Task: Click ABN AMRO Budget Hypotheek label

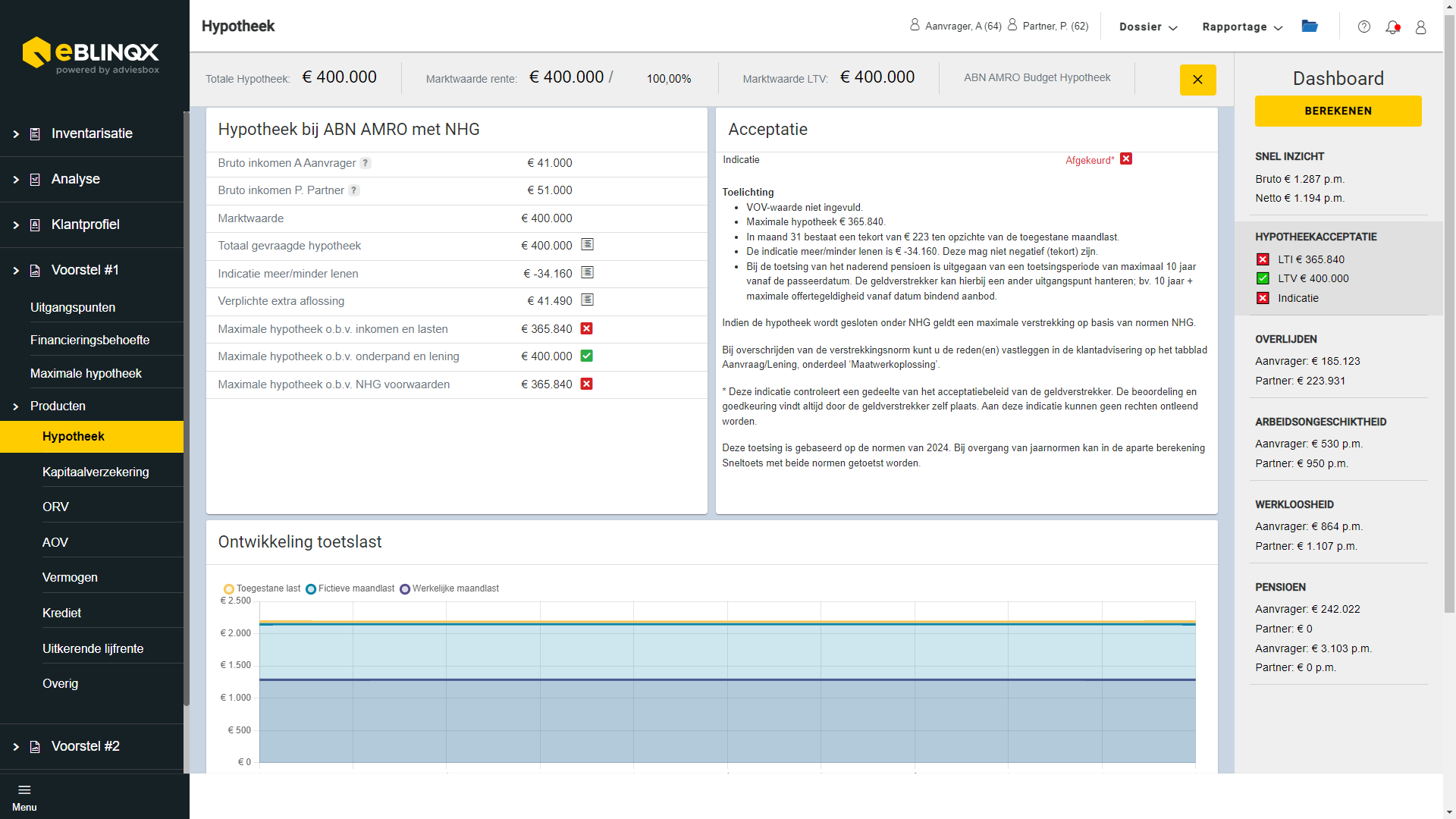Action: (x=1037, y=77)
